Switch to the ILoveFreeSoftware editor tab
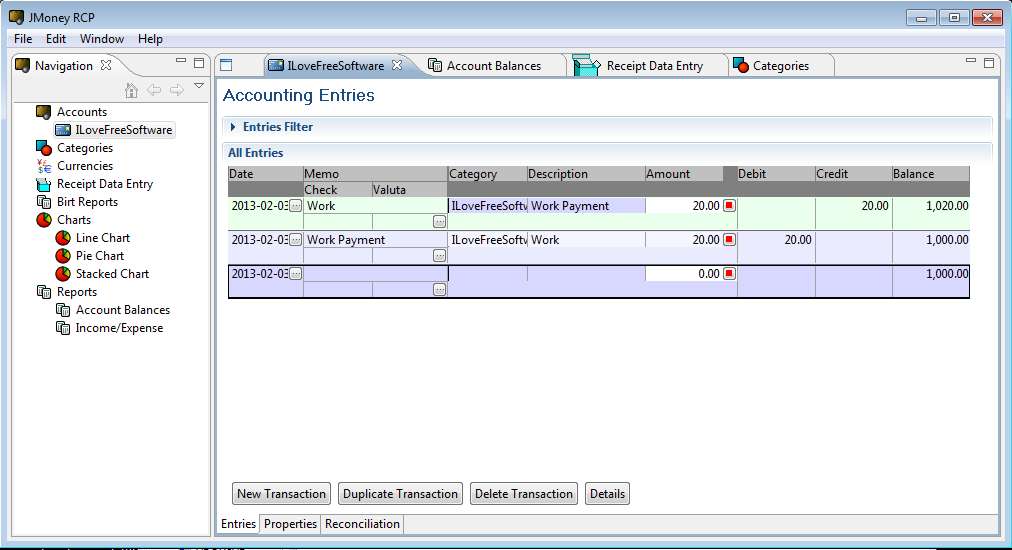This screenshot has height=550, width=1012. click(x=335, y=66)
